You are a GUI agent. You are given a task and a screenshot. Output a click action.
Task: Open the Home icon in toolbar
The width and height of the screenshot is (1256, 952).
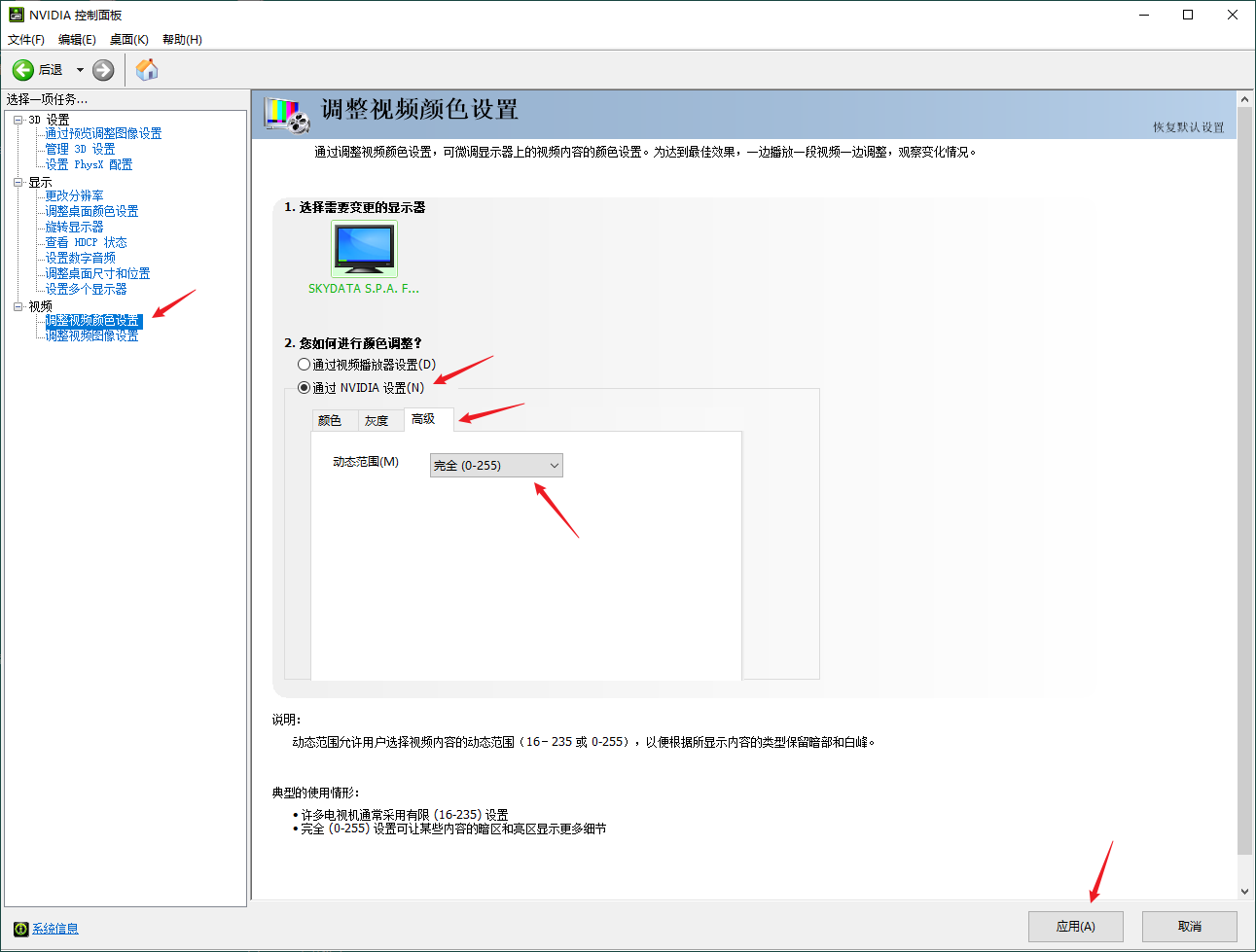pyautogui.click(x=147, y=70)
